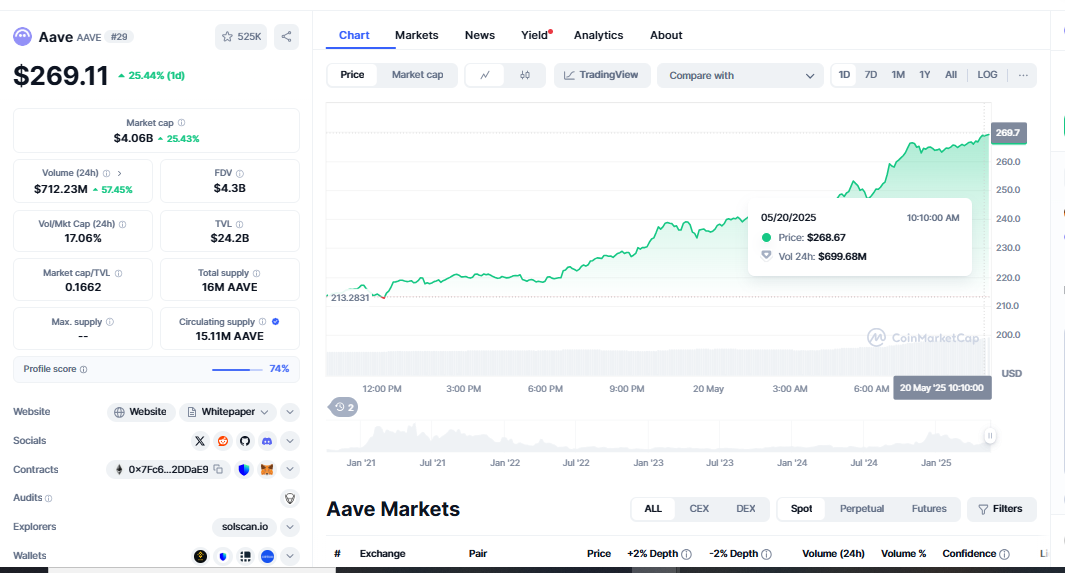Add Aave to watchlist via star button
The width and height of the screenshot is (1065, 573).
(x=241, y=37)
